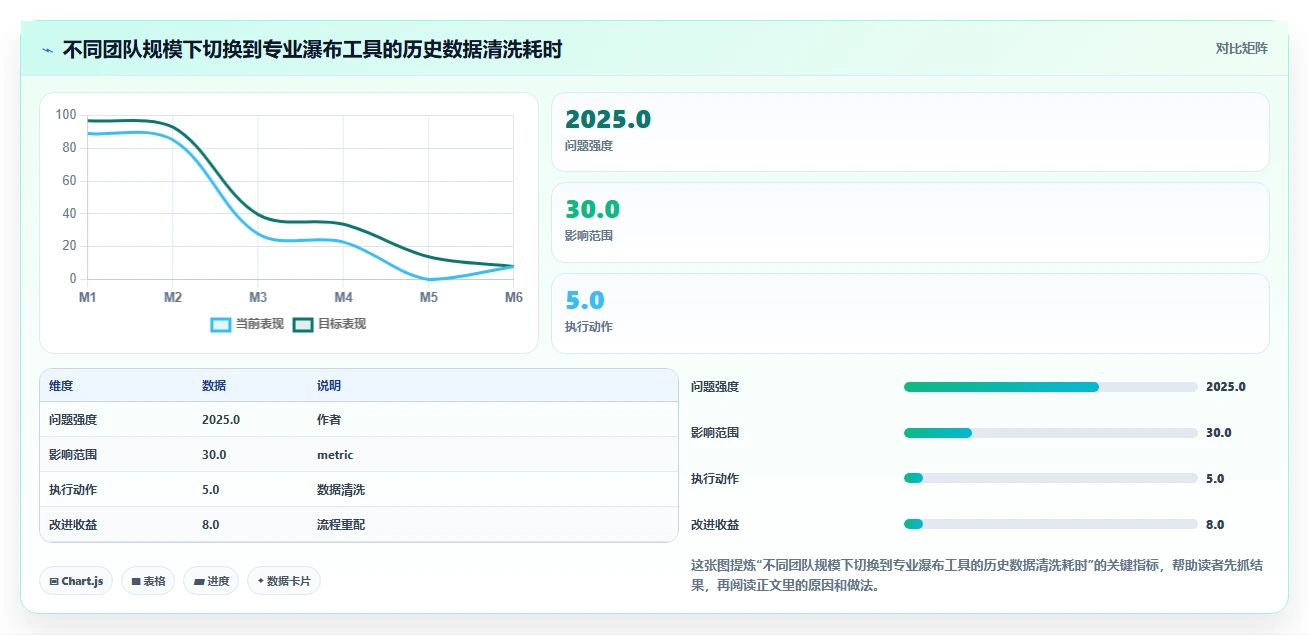Image resolution: width=1309 pixels, height=635 pixels.
Task: Click the 作者 cell in the table
Action: (329, 420)
